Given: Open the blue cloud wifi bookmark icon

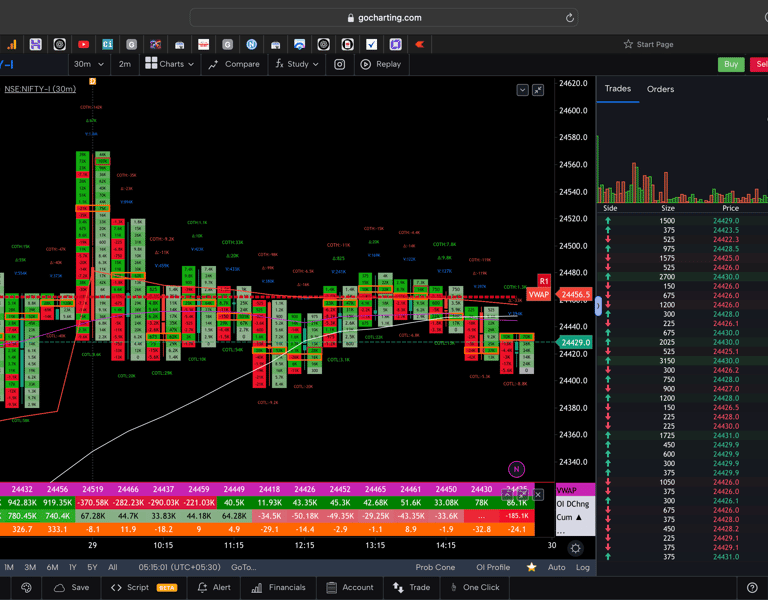Looking at the screenshot, I should click(x=299, y=45).
